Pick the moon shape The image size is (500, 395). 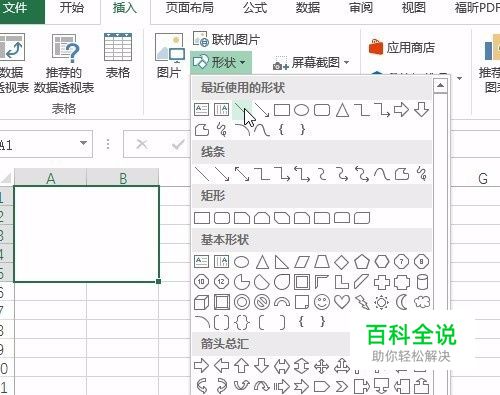(402, 302)
